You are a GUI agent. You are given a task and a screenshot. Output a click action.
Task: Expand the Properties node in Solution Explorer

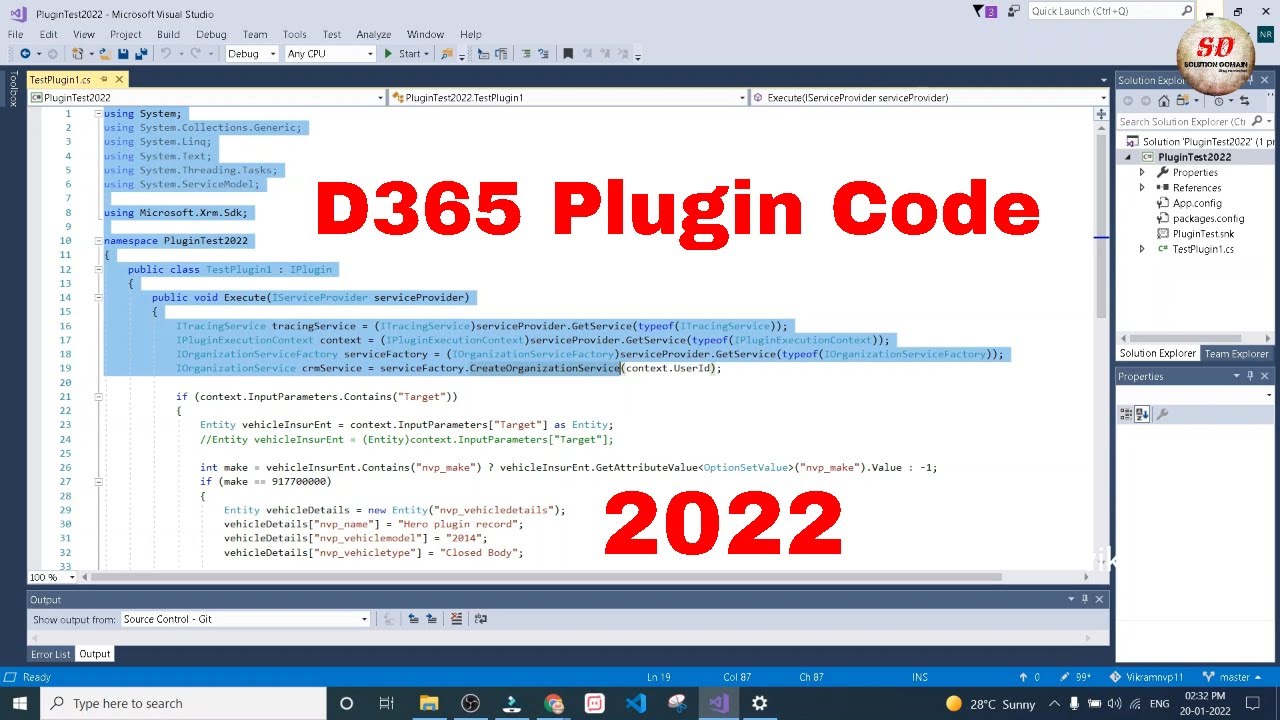pyautogui.click(x=1142, y=173)
